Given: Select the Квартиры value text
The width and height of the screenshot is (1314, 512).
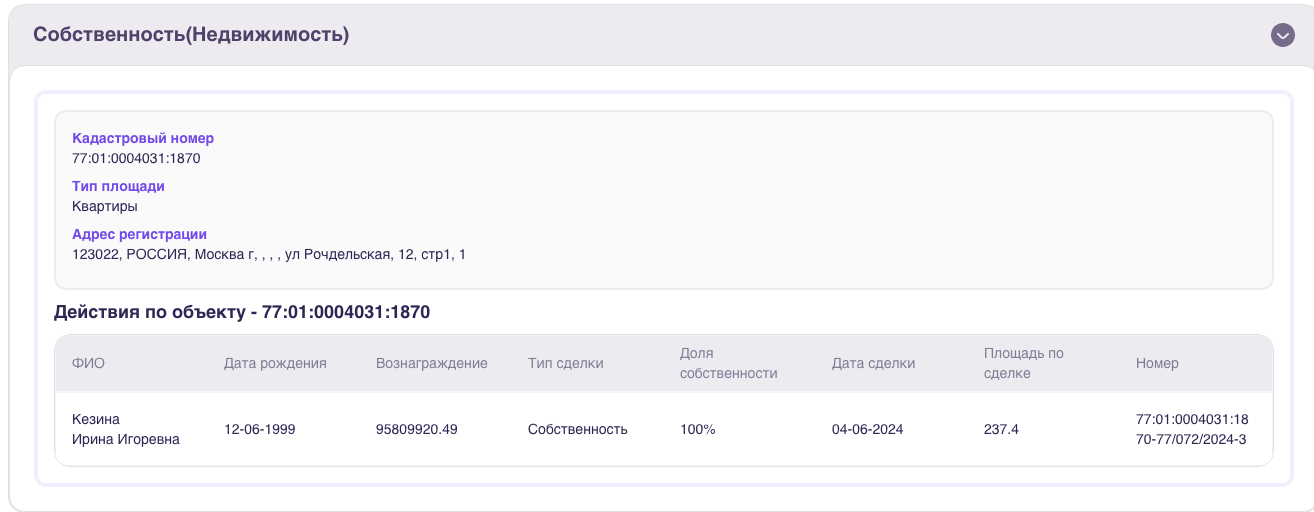Looking at the screenshot, I should coord(105,206).
